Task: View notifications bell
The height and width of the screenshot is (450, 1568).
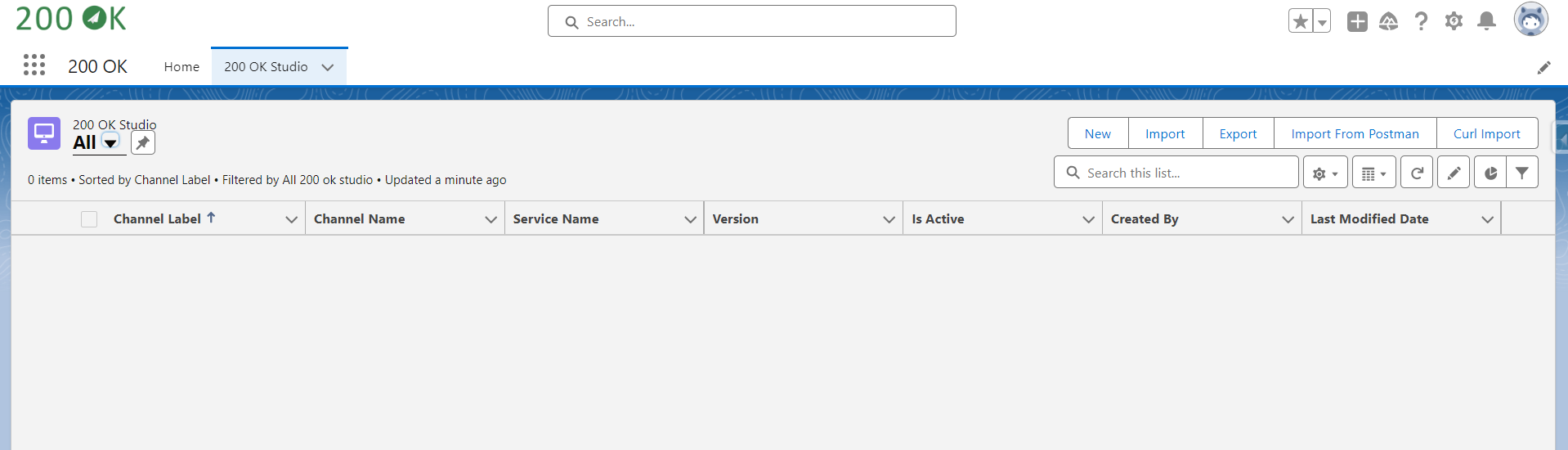Action: (x=1486, y=21)
